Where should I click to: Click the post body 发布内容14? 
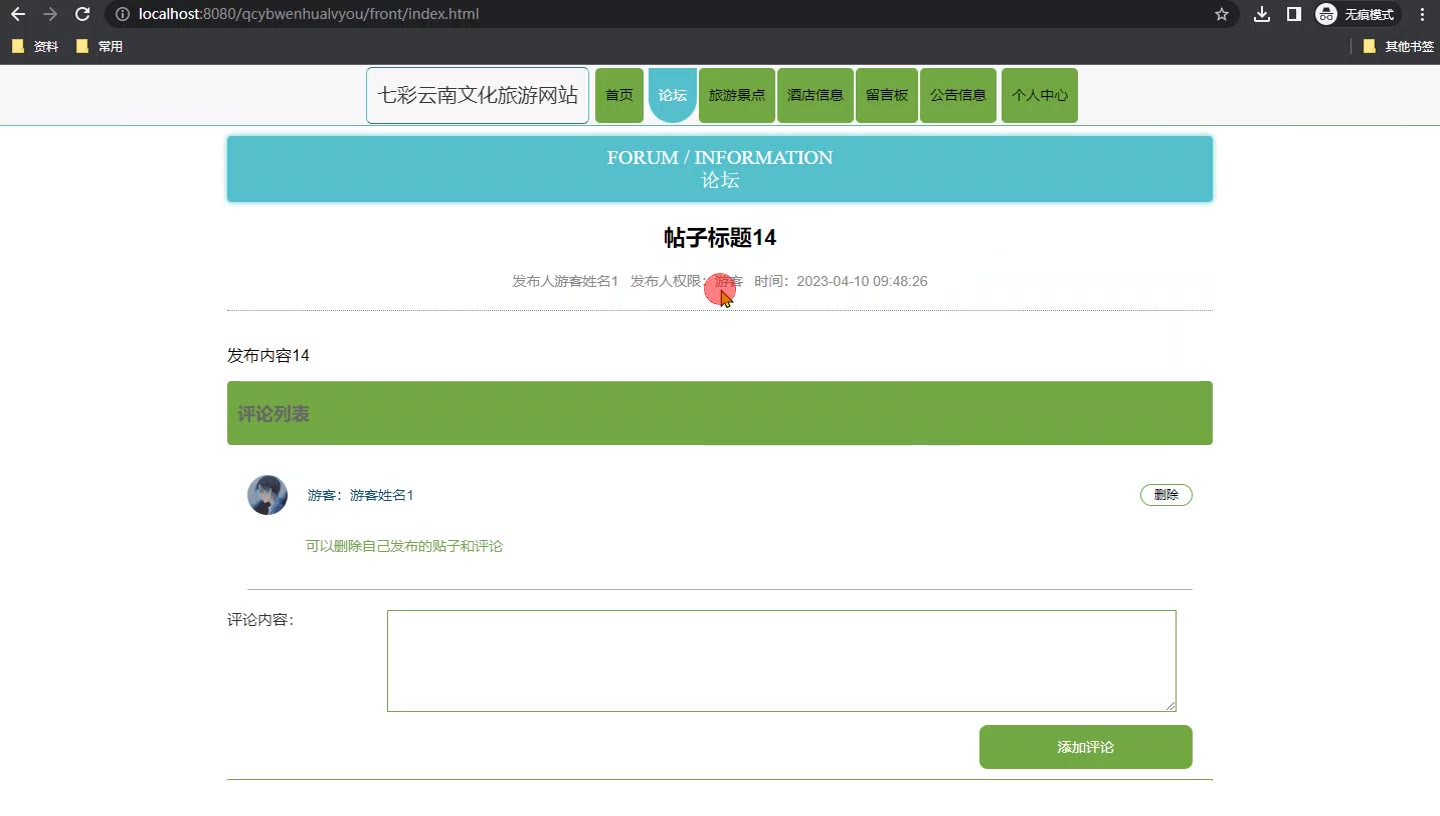pos(268,356)
